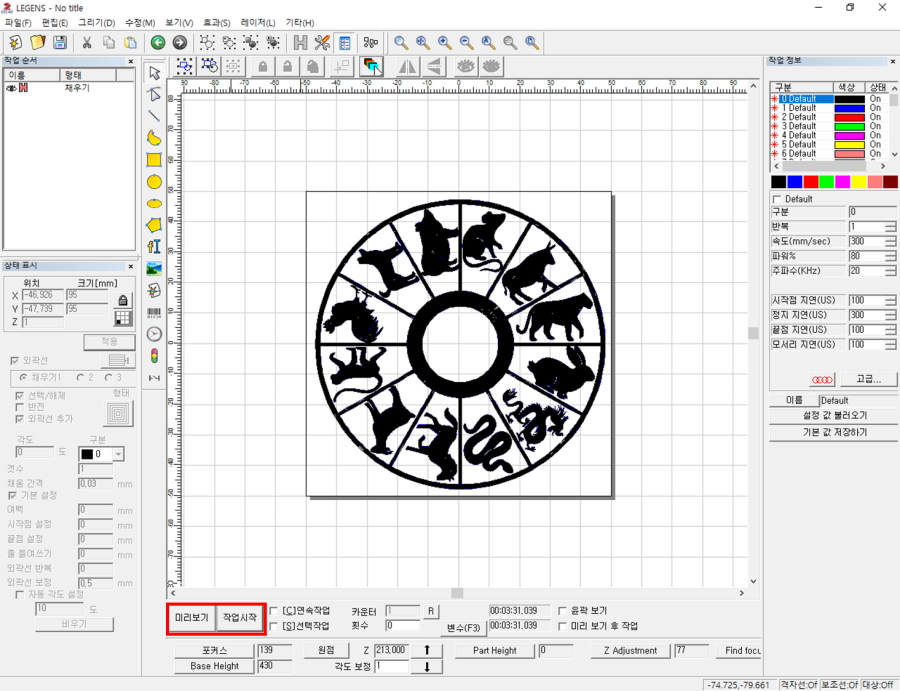Click the 설정 값 불러오기 button
The width and height of the screenshot is (900, 691).
[834, 416]
